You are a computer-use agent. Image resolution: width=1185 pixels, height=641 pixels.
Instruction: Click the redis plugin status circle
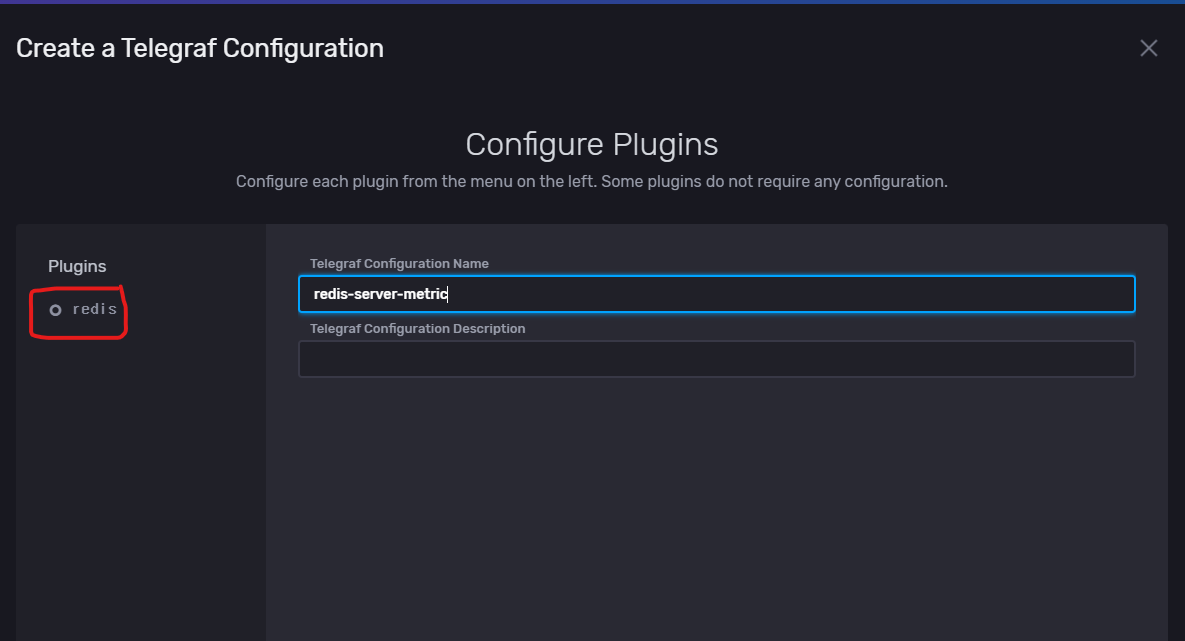point(56,310)
